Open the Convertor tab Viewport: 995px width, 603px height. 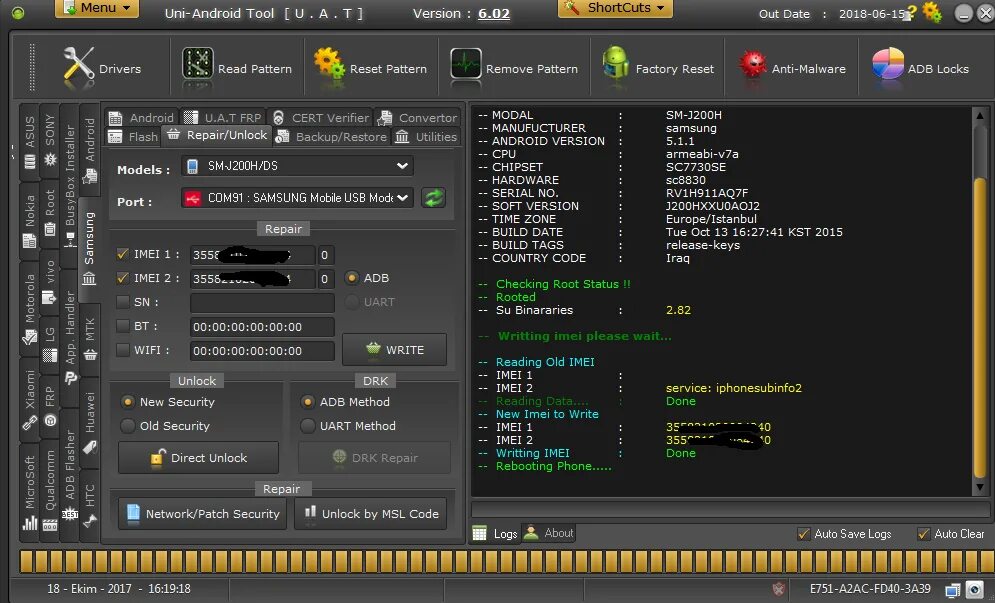pos(417,117)
